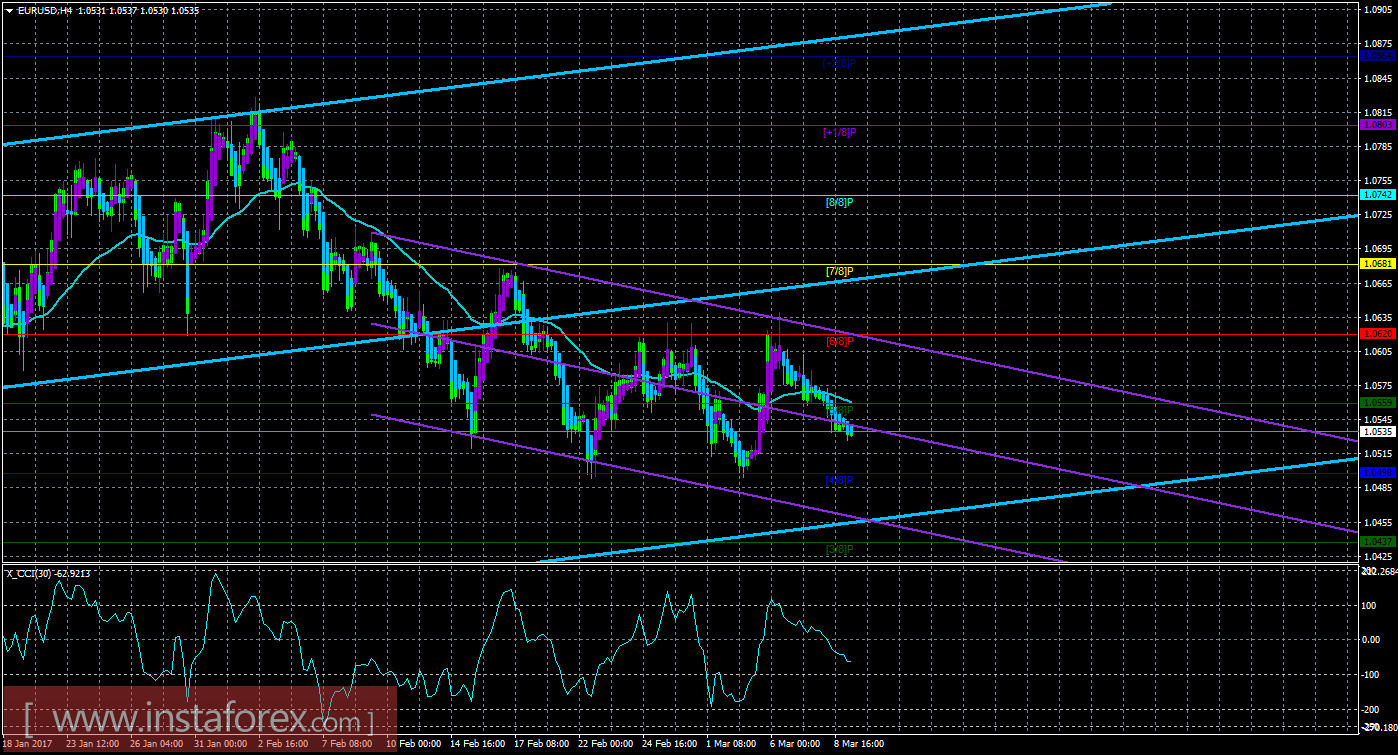Screen dimensions: 1398x755
Task: Click the 1.0665 price scale label
Action: point(1377,283)
